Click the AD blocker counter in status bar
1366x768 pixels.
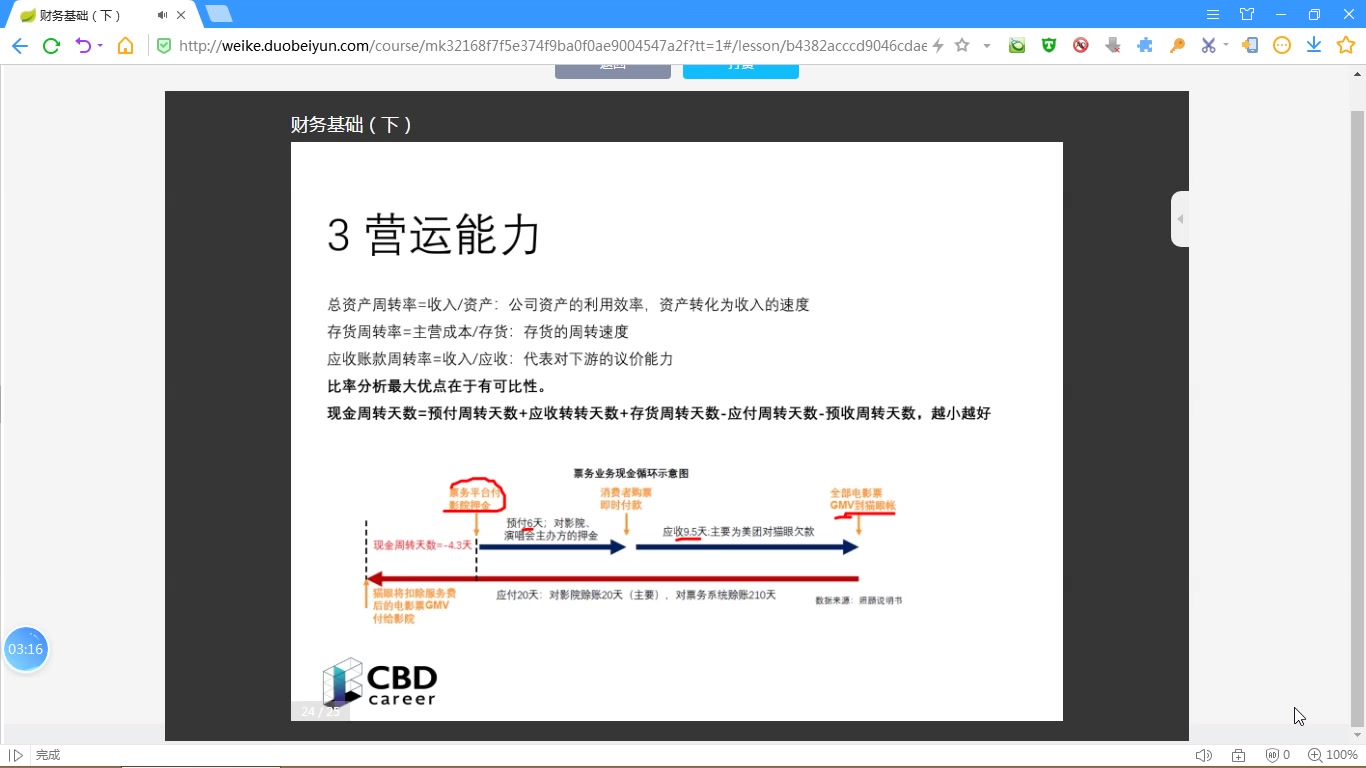[1278, 755]
